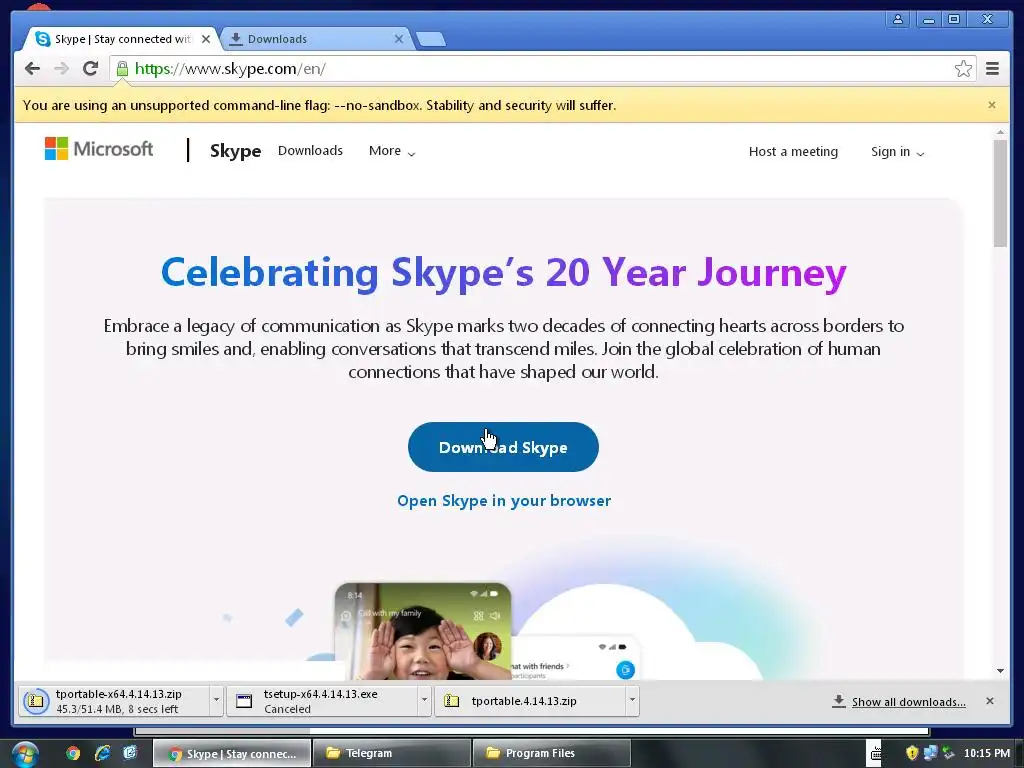Open Skype in your browser link
Viewport: 1024px width, 768px height.
coord(504,501)
